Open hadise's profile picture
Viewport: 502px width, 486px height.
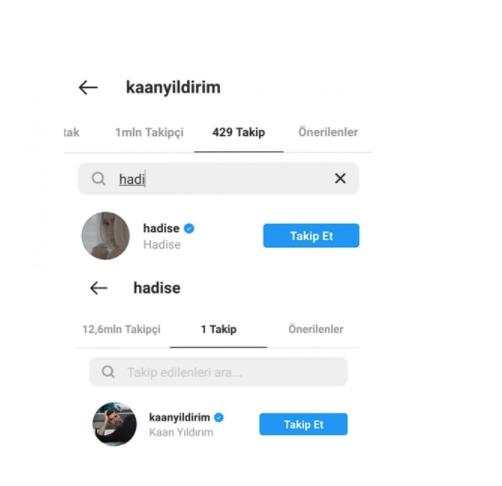[x=106, y=236]
